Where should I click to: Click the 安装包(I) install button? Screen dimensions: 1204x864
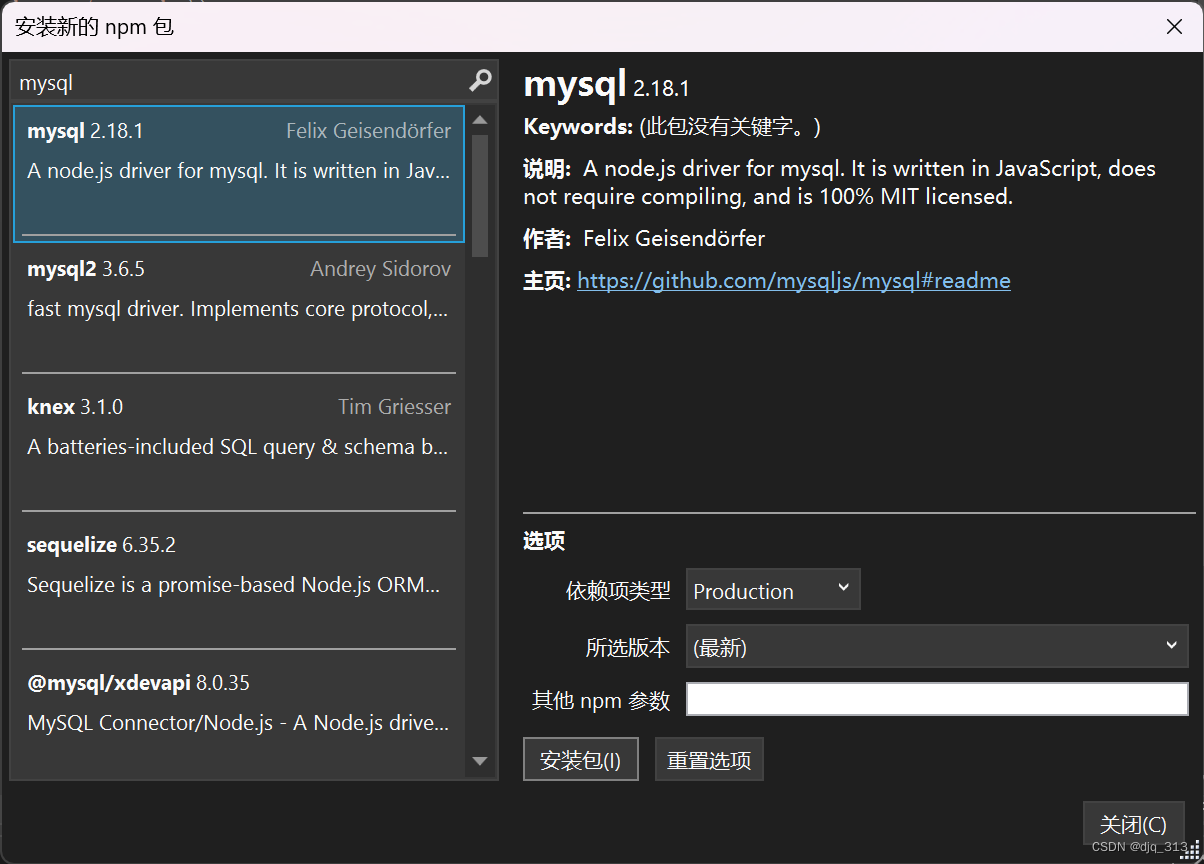click(580, 760)
